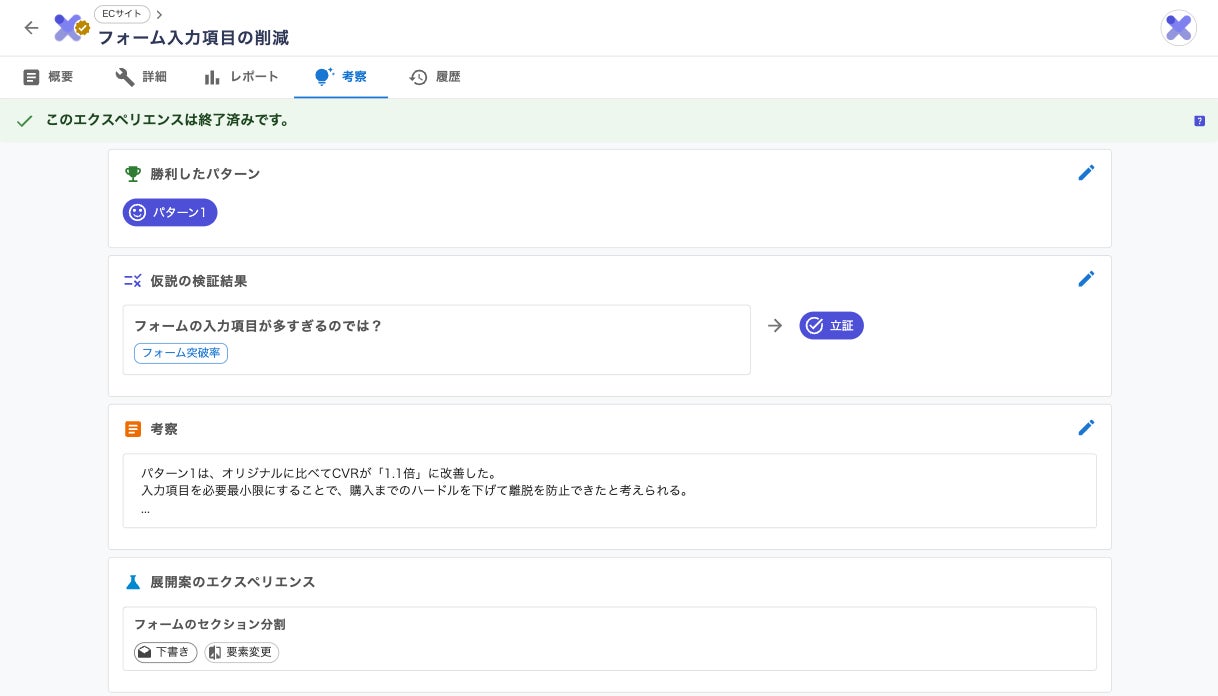1218x696 pixels.
Task: Click the chevron next to ECサイト
Action: click(160, 14)
